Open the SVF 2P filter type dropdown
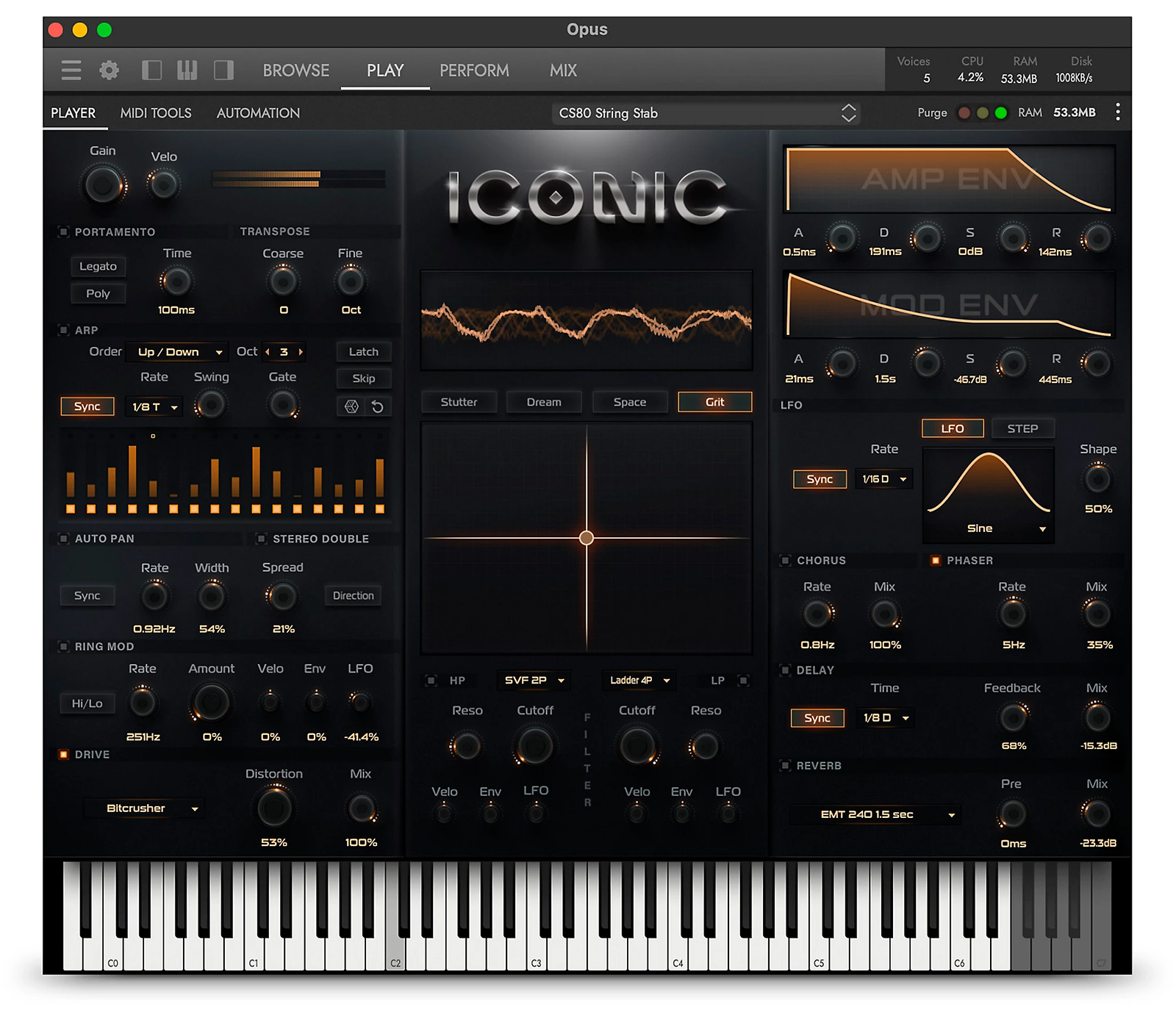 (534, 681)
